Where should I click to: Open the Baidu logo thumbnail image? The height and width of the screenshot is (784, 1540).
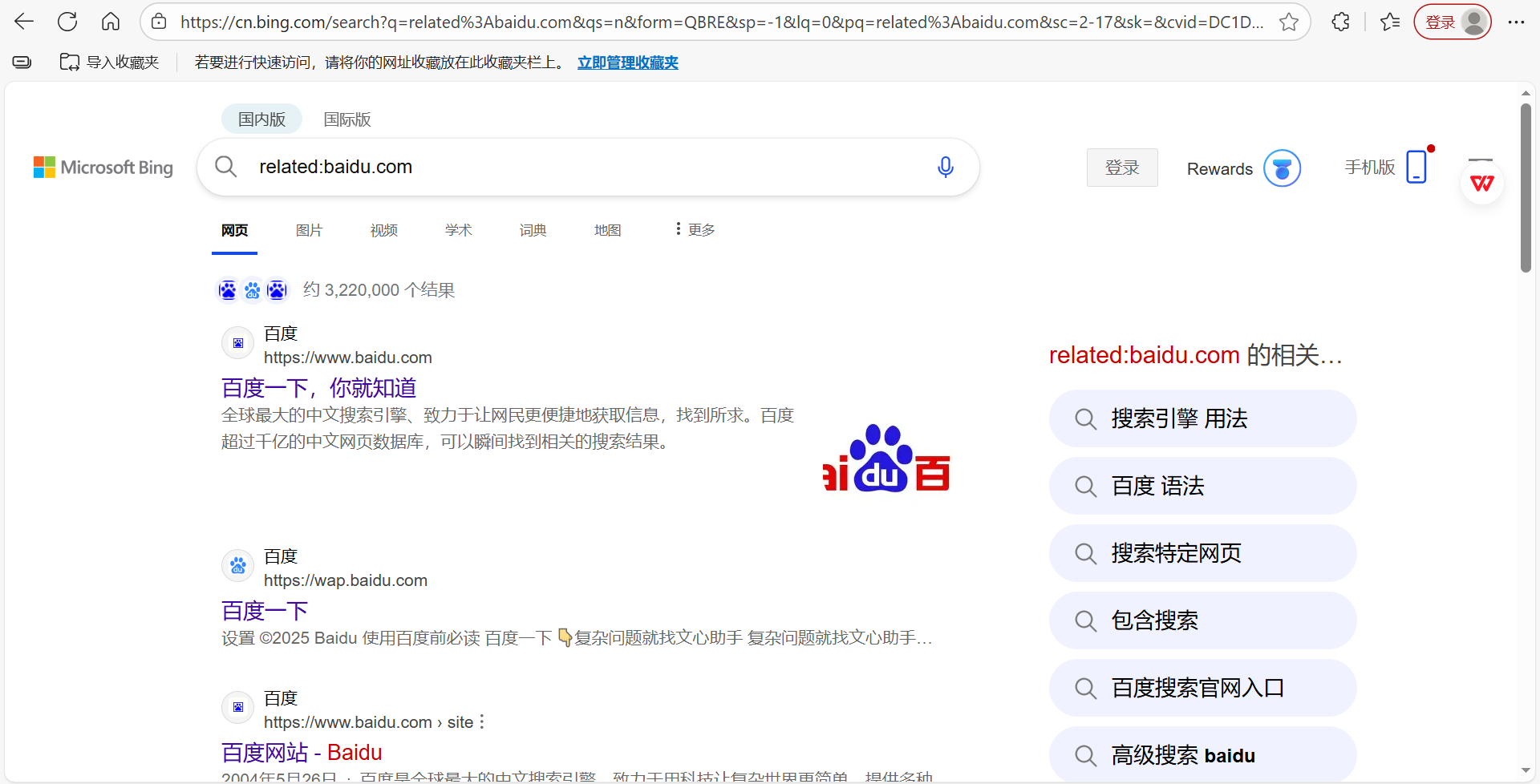tap(886, 458)
